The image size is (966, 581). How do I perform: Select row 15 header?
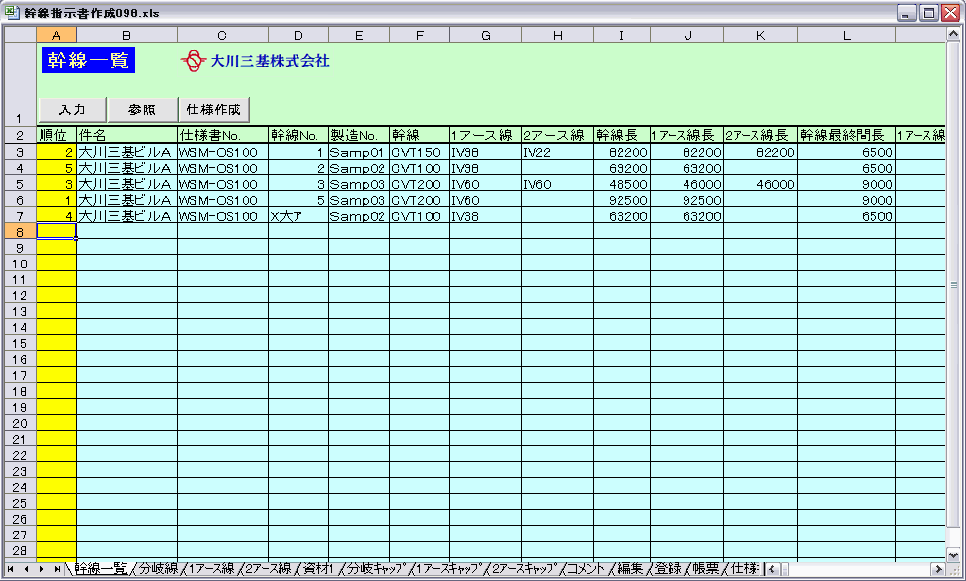click(x=20, y=343)
